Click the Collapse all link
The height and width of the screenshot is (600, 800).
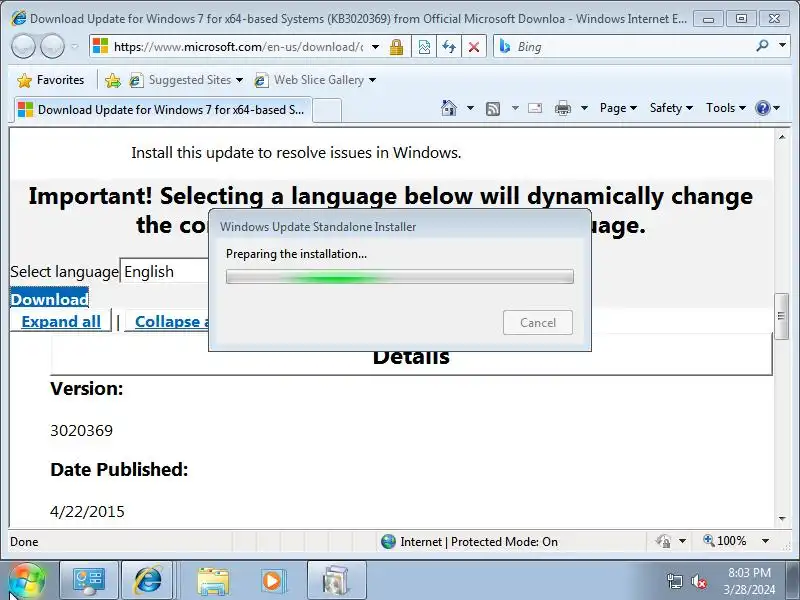pyautogui.click(x=171, y=321)
